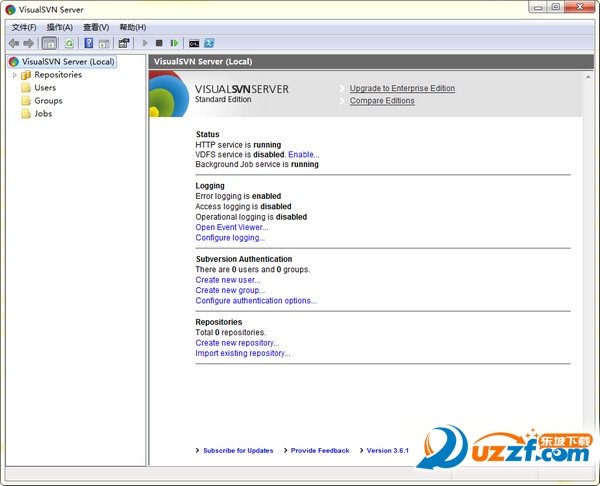Click 'Background Job service is running' text

pyautogui.click(x=257, y=164)
